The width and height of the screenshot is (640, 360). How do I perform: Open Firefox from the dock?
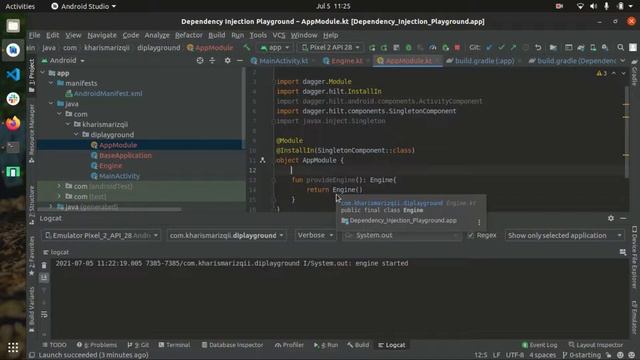click(13, 123)
